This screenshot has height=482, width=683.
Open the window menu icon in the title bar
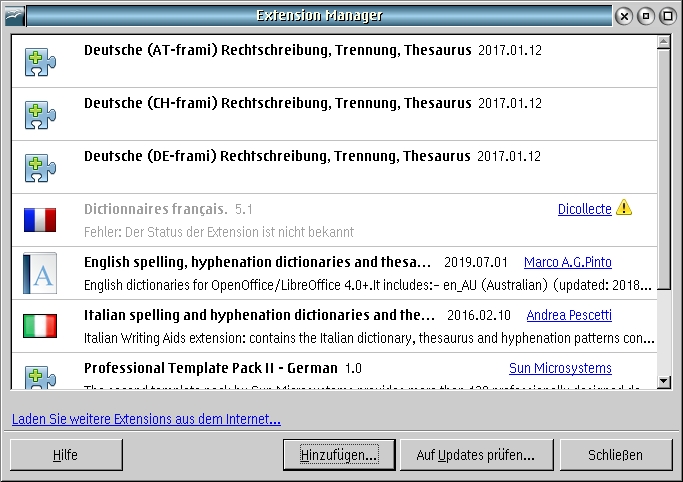14,16
